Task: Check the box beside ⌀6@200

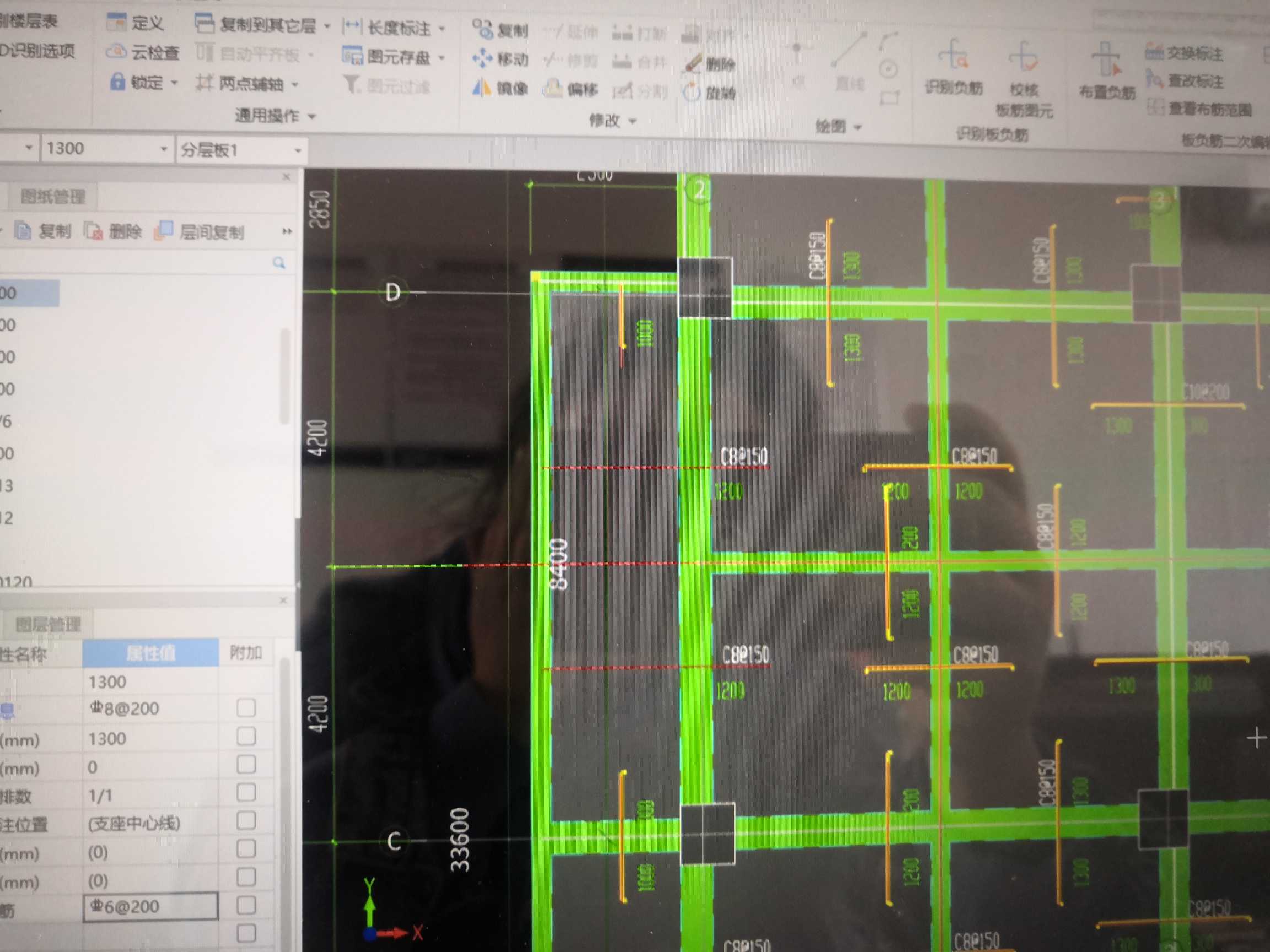Action: [246, 906]
